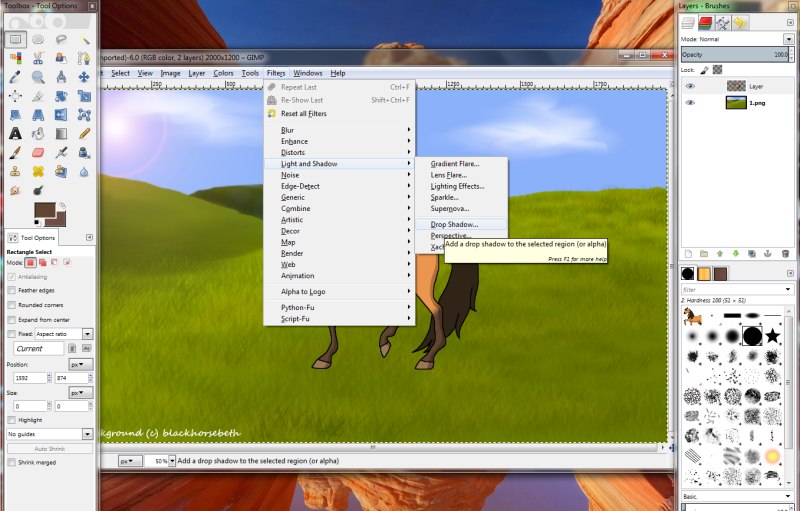Image resolution: width=800 pixels, height=511 pixels.
Task: Open the Size unit px dropdown
Action: pyautogui.click(x=81, y=393)
